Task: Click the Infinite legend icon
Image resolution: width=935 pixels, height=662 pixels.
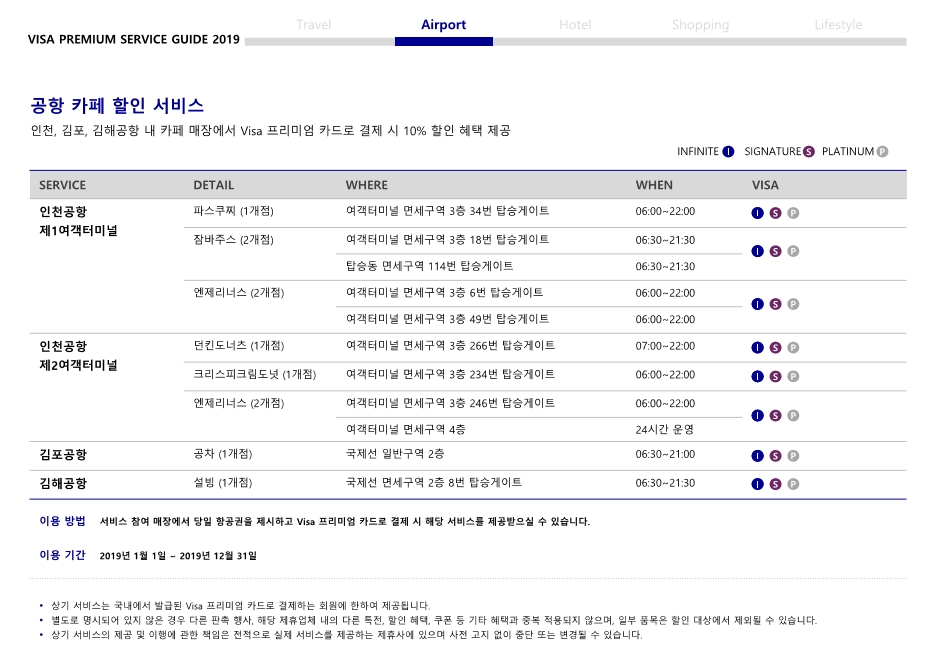Action: pyautogui.click(x=728, y=151)
